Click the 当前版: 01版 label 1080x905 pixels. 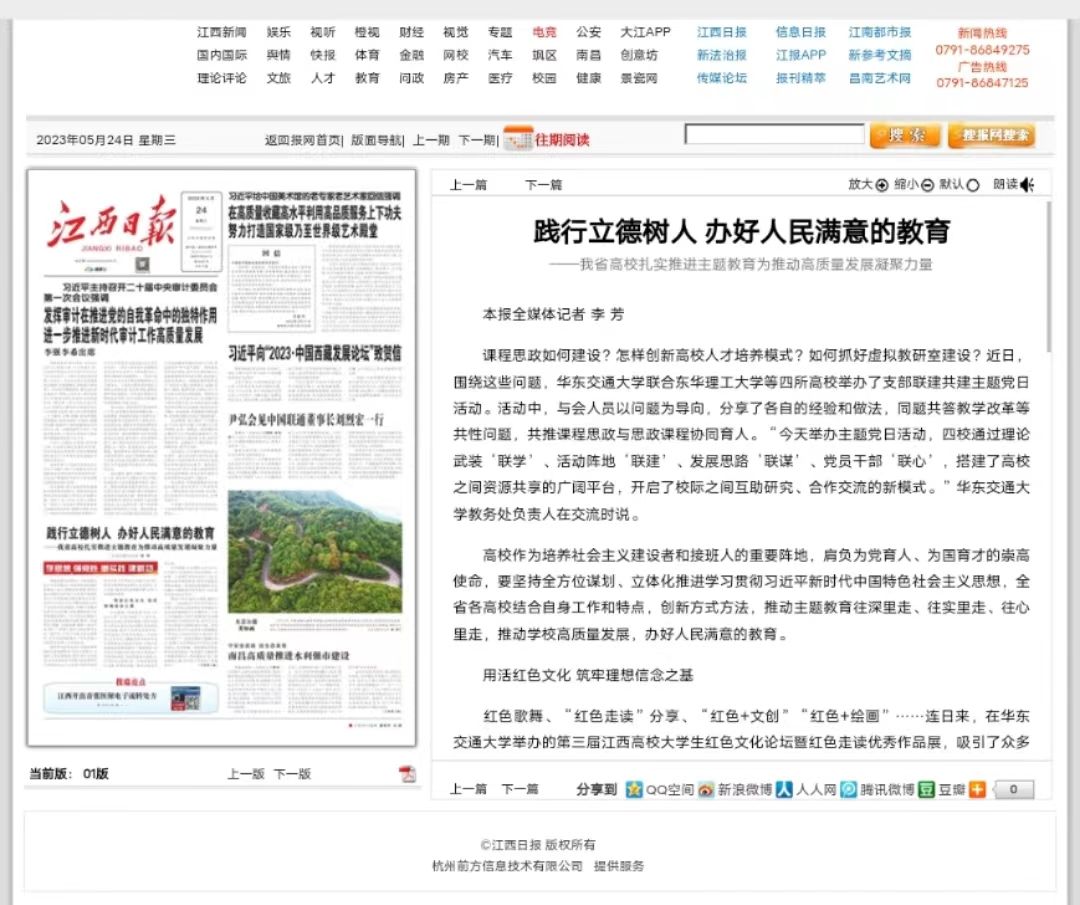coord(69,773)
